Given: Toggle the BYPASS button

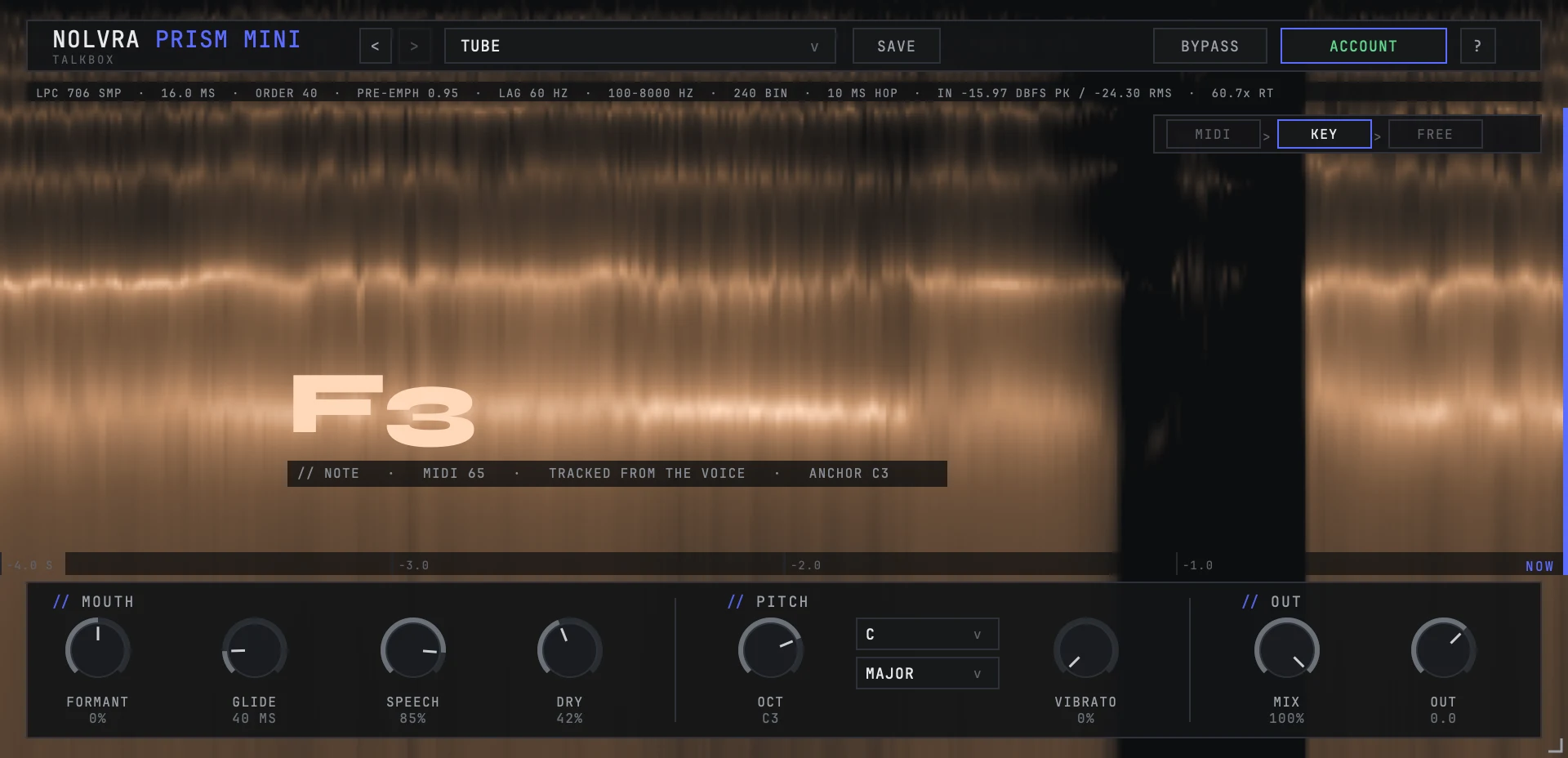Looking at the screenshot, I should click(x=1210, y=46).
